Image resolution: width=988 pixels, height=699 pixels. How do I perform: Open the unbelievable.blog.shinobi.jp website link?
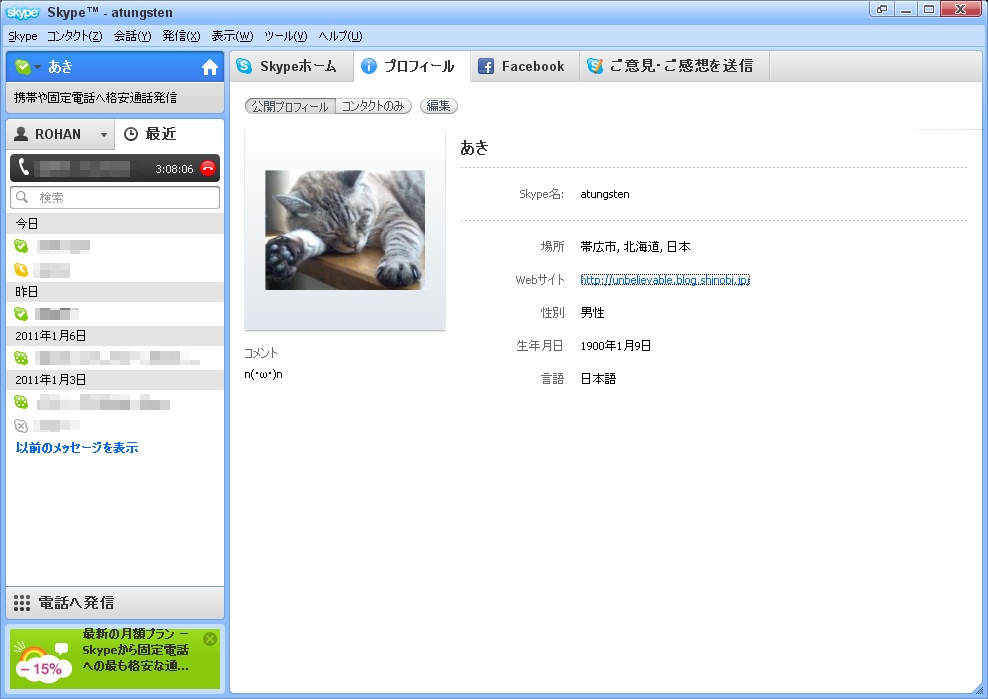point(665,280)
